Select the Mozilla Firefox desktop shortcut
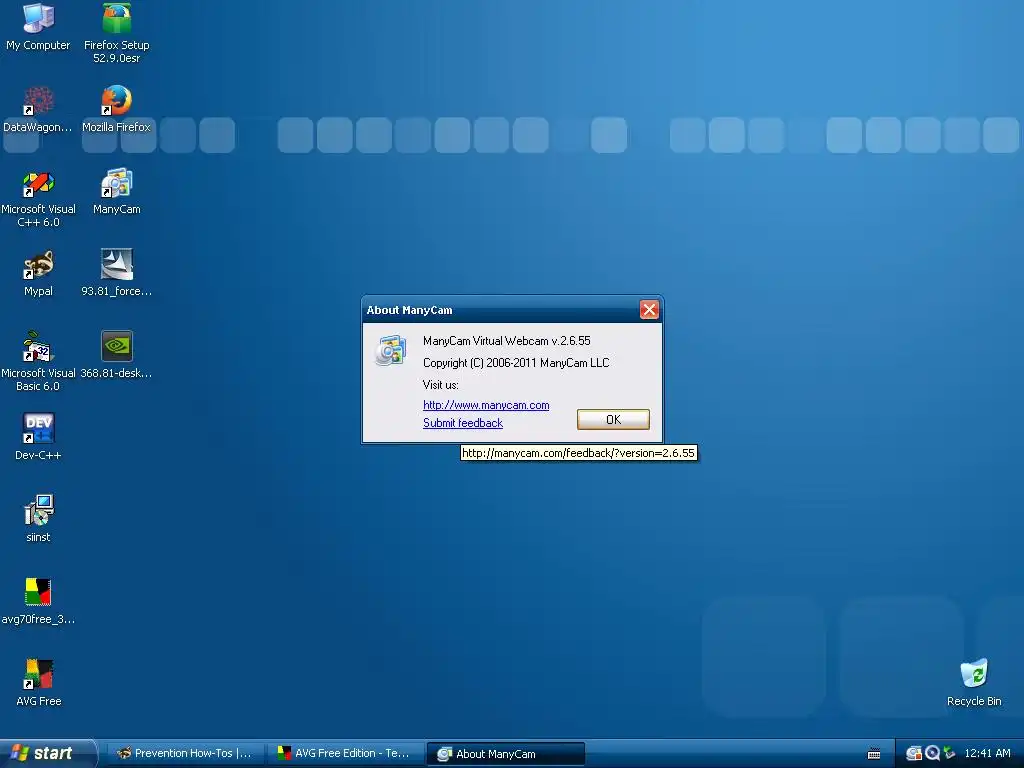The image size is (1024, 768). tap(116, 109)
